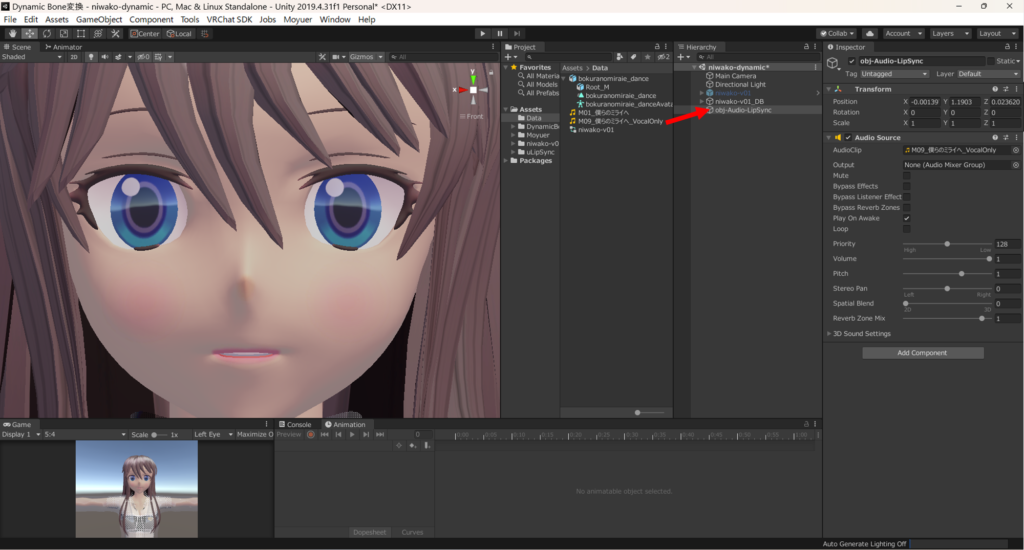Click the animation record button
Image resolution: width=1024 pixels, height=550 pixels.
(x=310, y=435)
